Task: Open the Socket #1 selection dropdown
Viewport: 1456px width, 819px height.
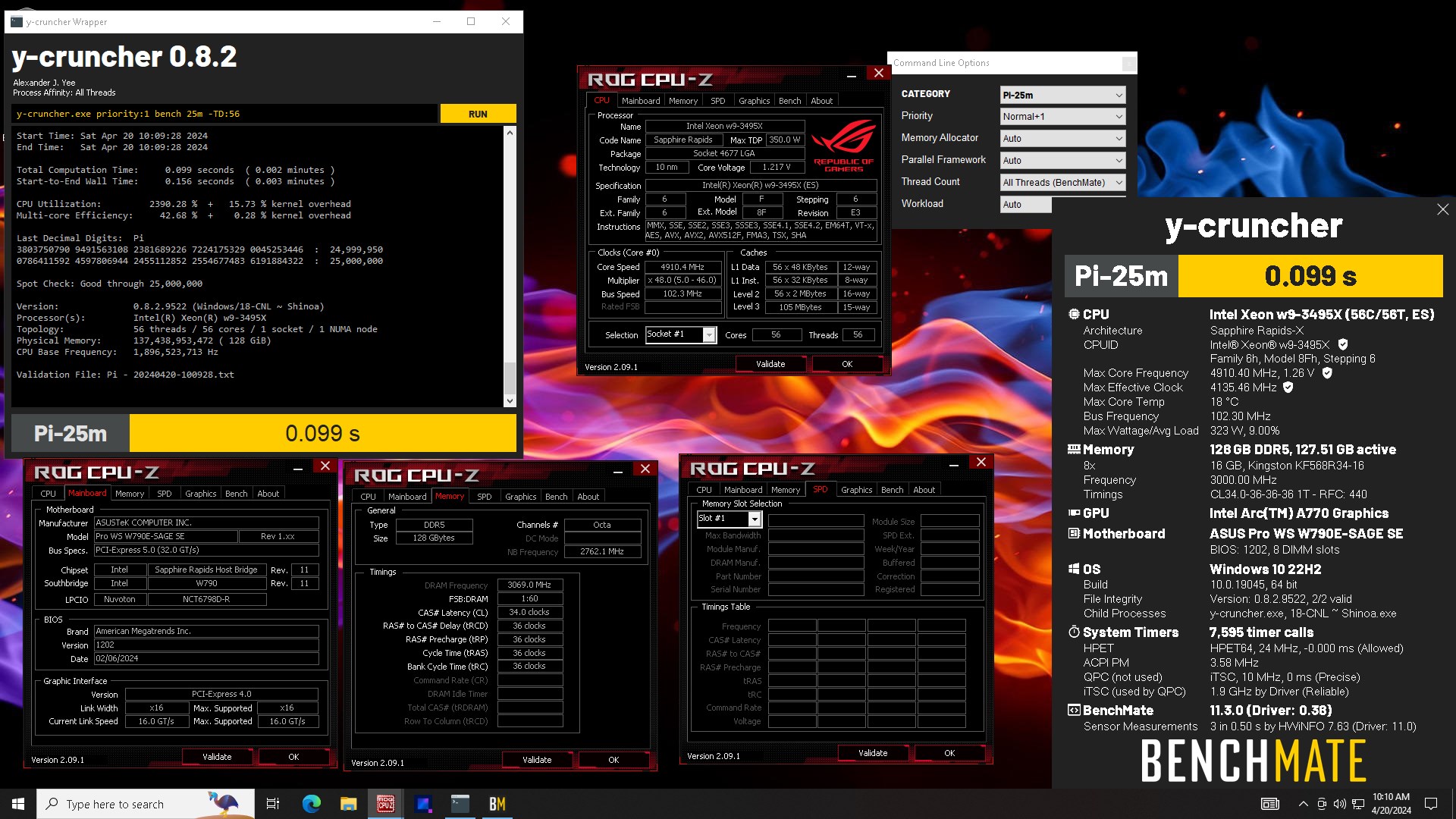Action: tap(680, 334)
